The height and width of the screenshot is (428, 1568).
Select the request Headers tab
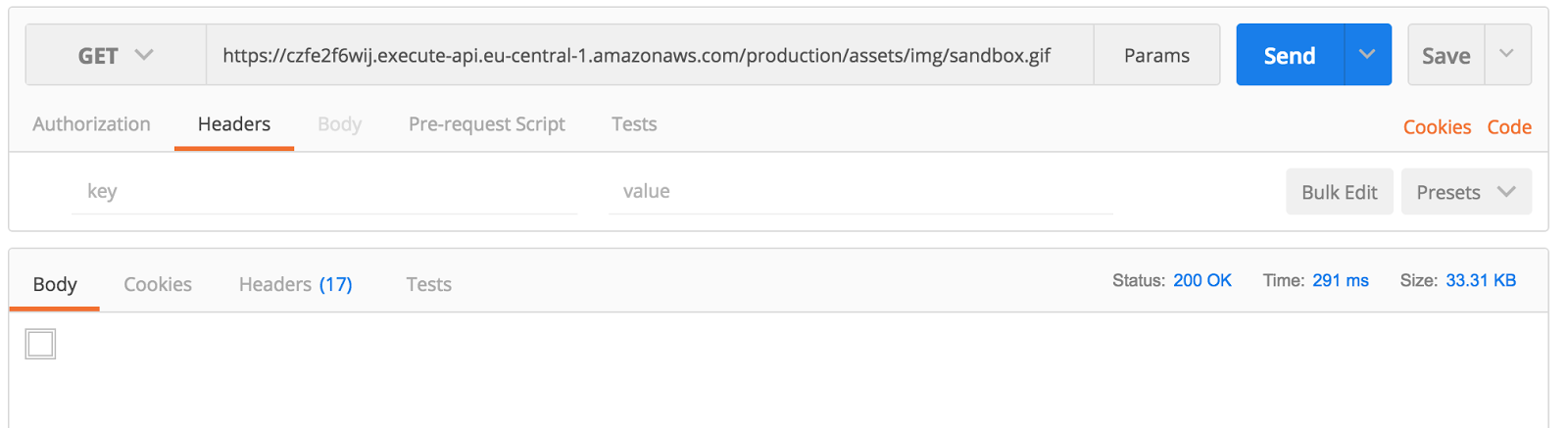(x=234, y=124)
